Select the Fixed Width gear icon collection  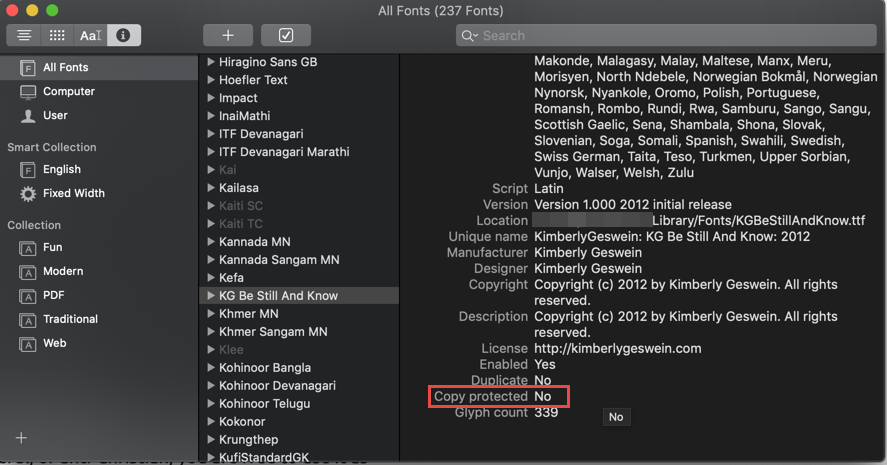(28, 194)
